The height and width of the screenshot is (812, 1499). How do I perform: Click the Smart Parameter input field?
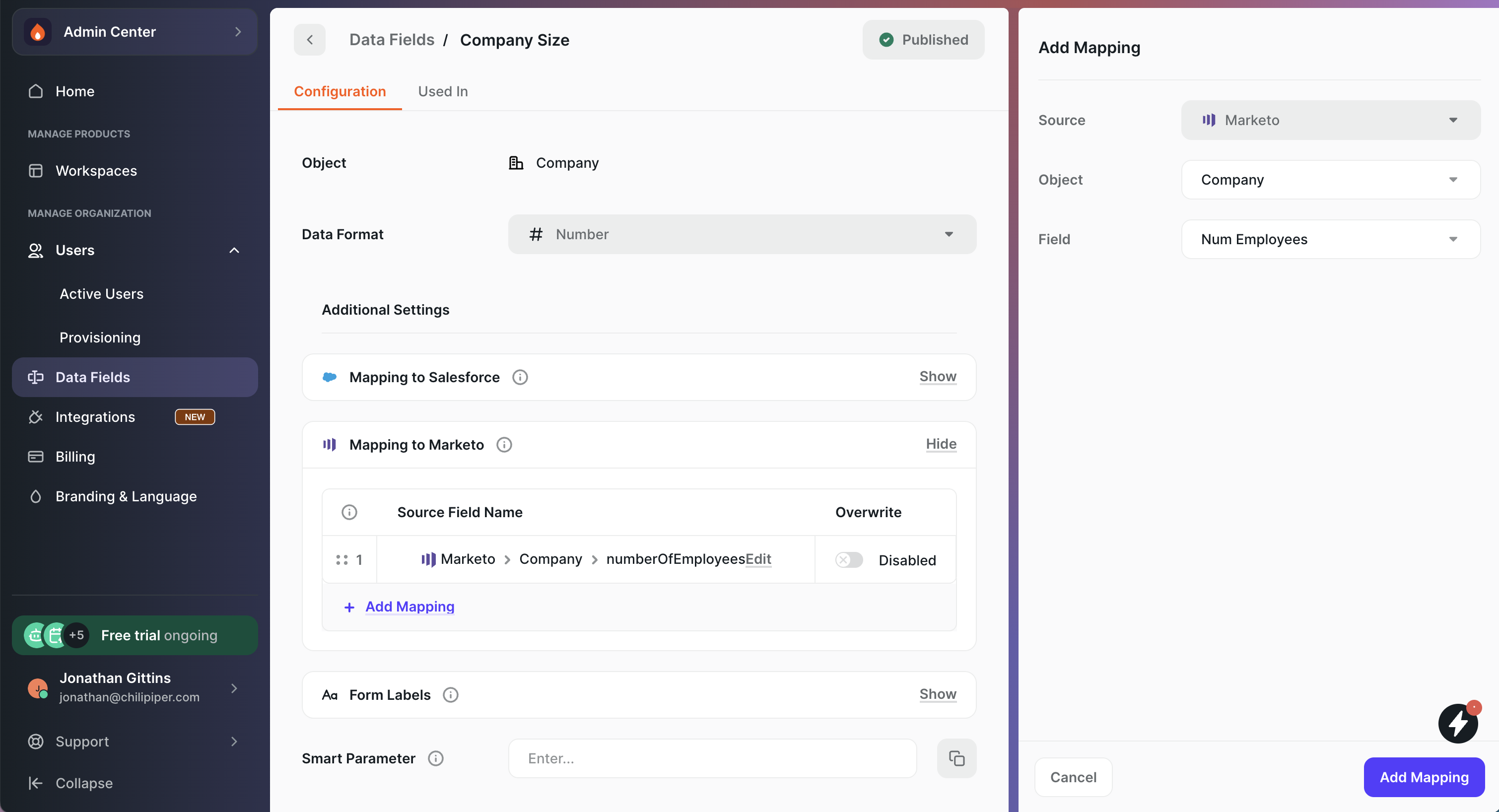(712, 758)
